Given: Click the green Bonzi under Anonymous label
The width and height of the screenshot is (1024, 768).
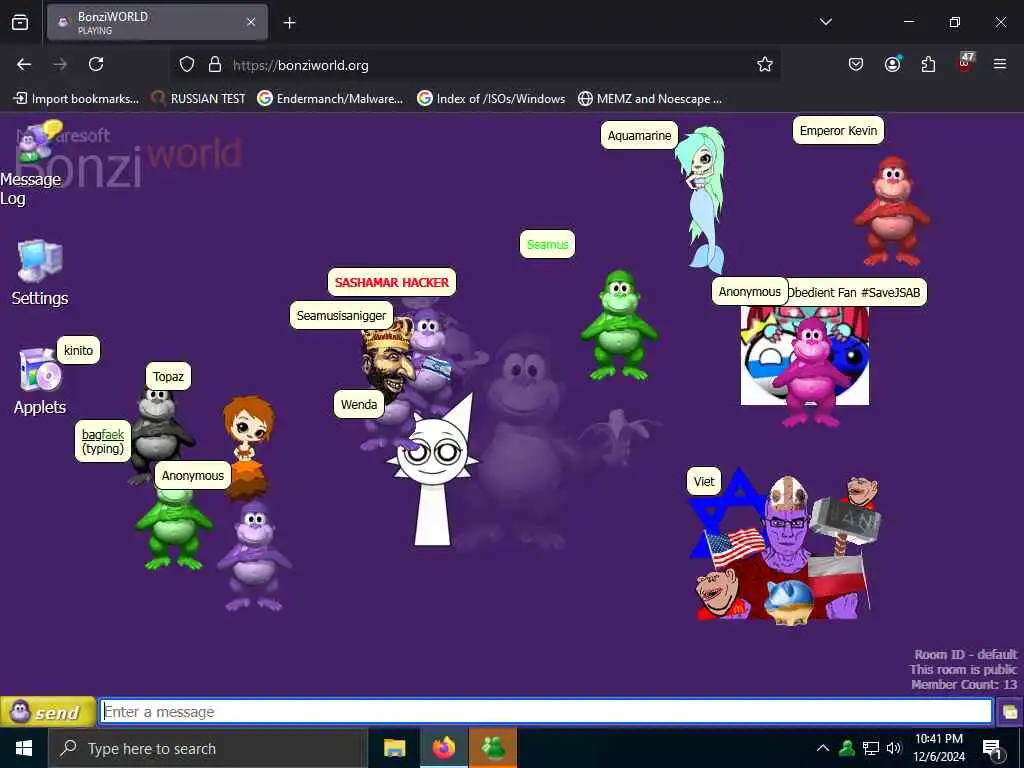Looking at the screenshot, I should (173, 528).
